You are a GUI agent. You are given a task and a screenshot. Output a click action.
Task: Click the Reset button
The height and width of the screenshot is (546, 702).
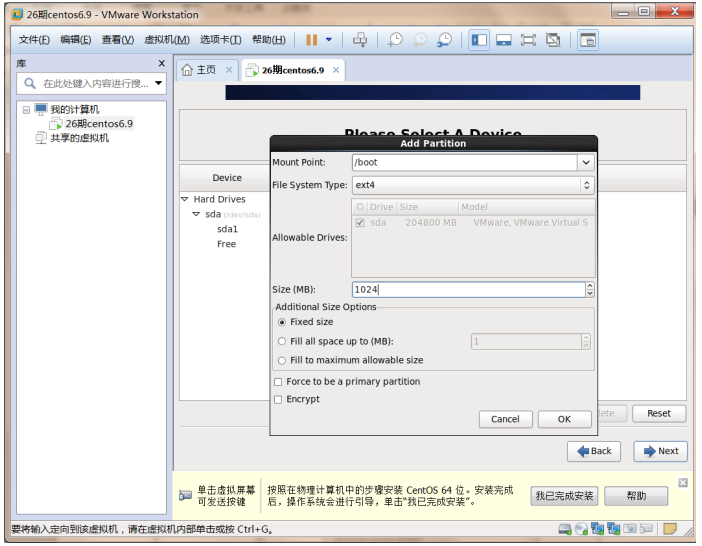(659, 414)
